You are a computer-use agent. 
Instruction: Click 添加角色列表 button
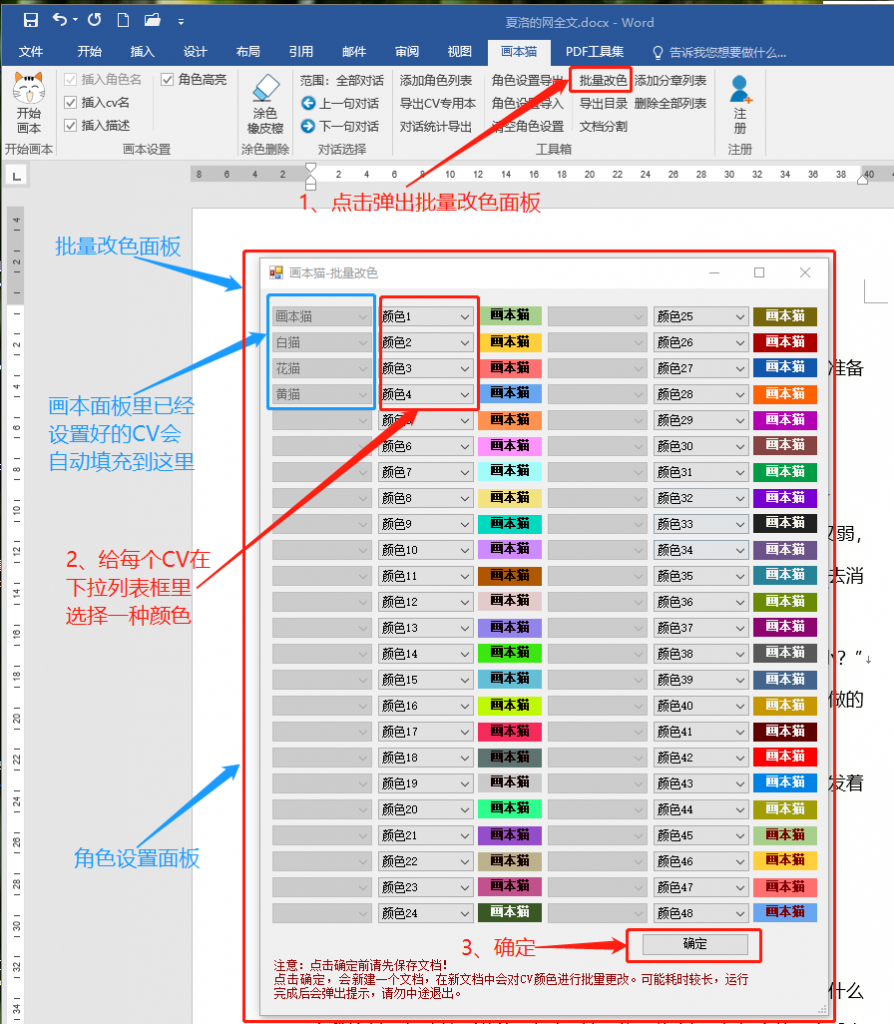click(x=436, y=80)
